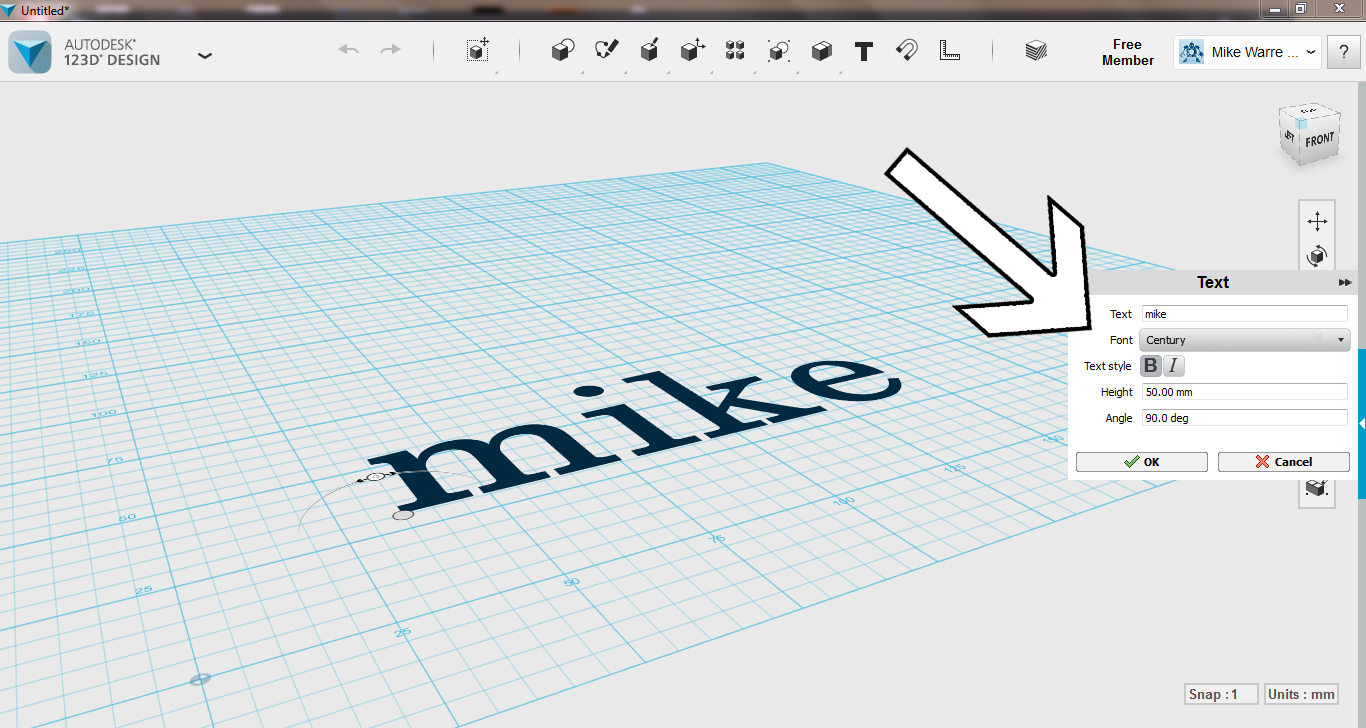Click the rotation handle on the mike text

click(x=375, y=479)
